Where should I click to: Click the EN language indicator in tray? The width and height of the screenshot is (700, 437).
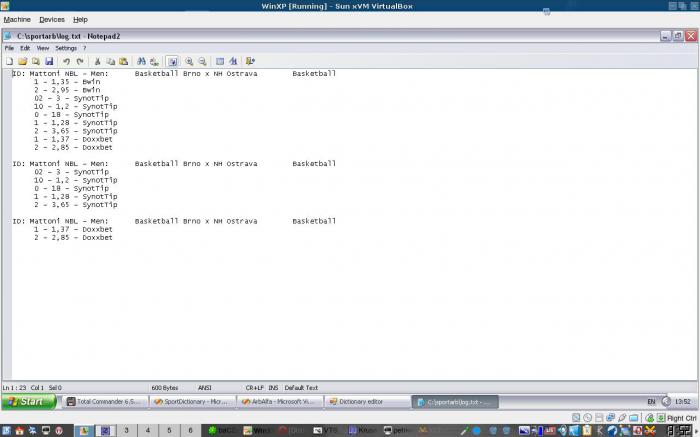(x=651, y=402)
